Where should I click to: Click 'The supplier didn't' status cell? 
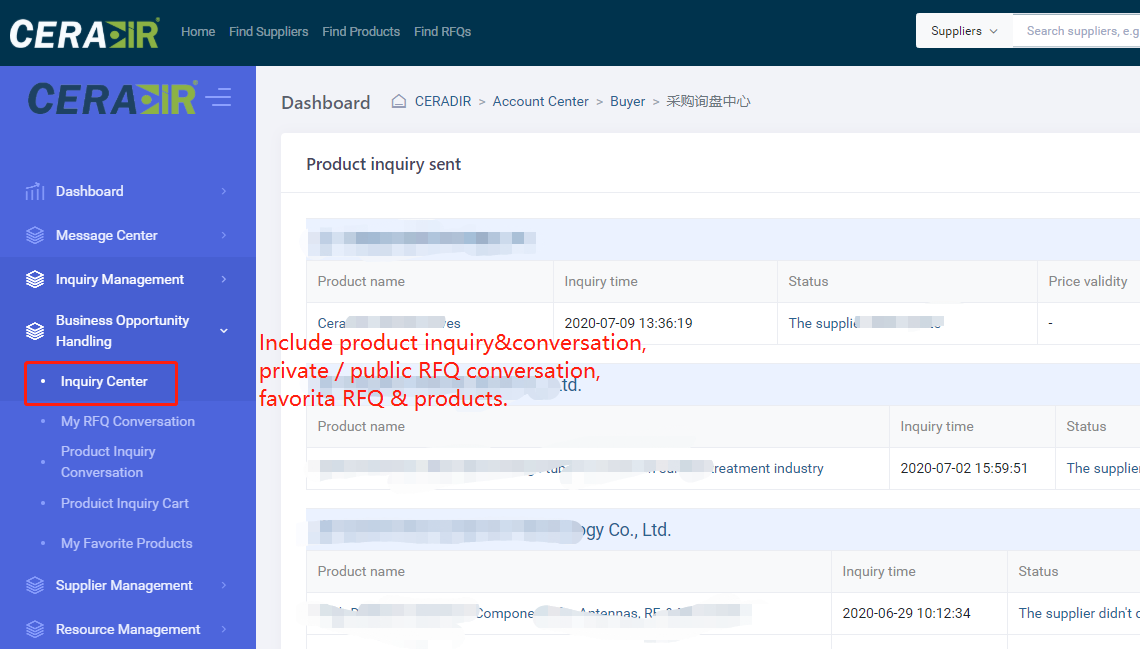(1079, 613)
